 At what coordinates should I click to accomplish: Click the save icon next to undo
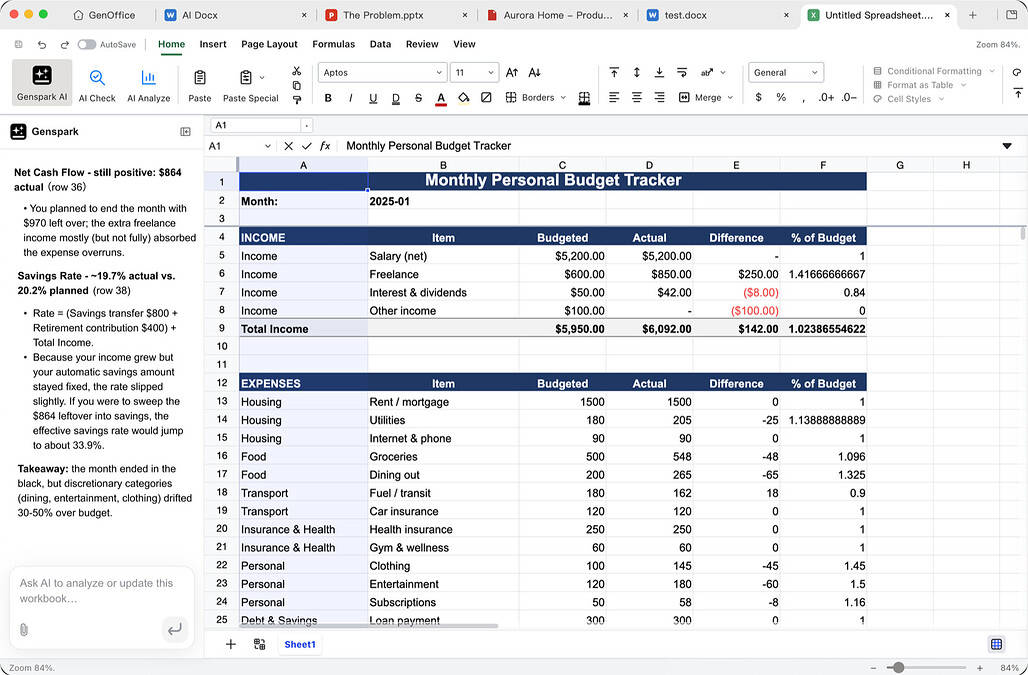click(x=18, y=45)
